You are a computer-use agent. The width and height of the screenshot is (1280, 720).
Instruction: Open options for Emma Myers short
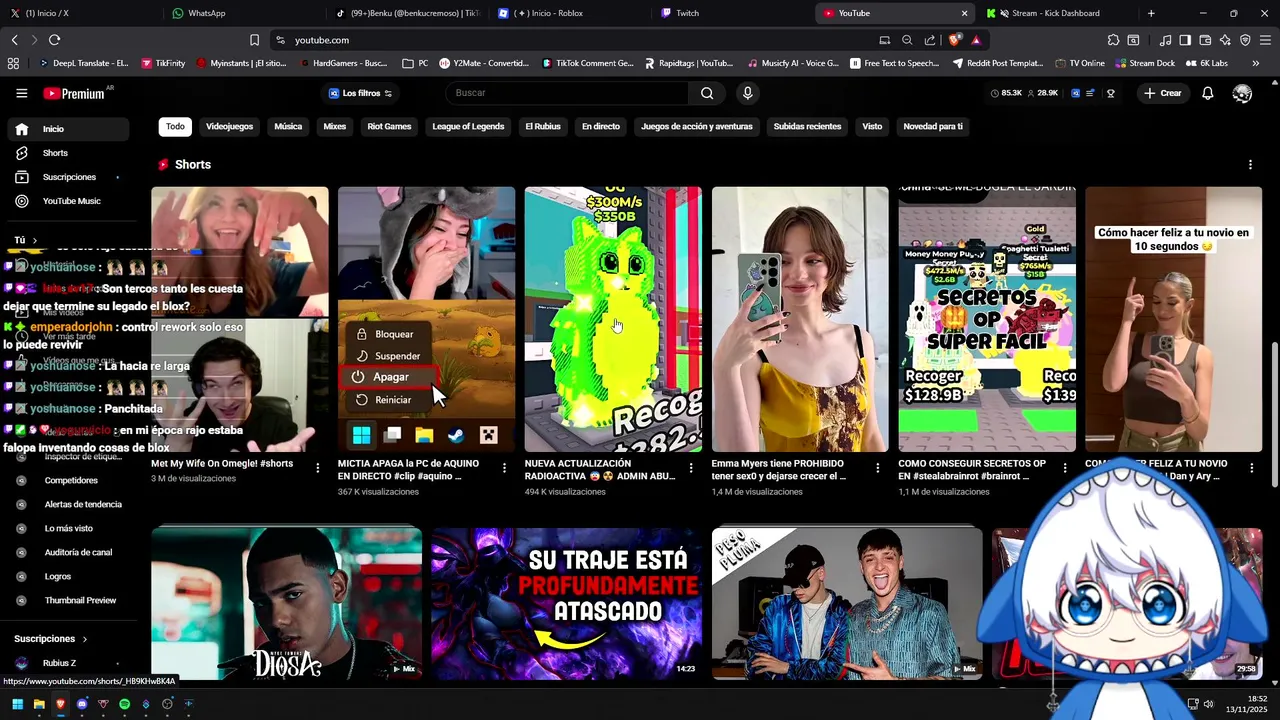point(878,468)
